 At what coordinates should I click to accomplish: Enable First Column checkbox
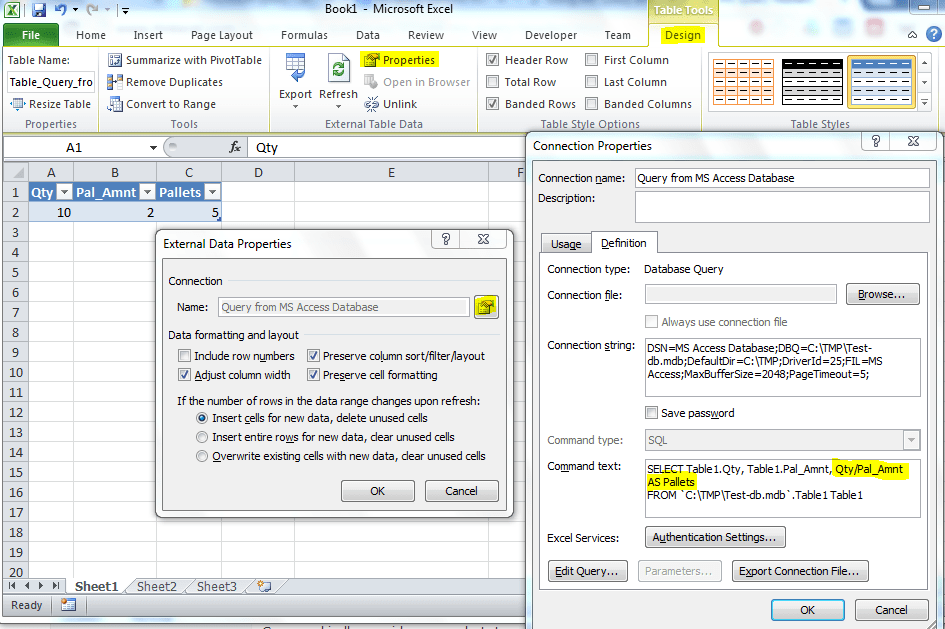(592, 60)
